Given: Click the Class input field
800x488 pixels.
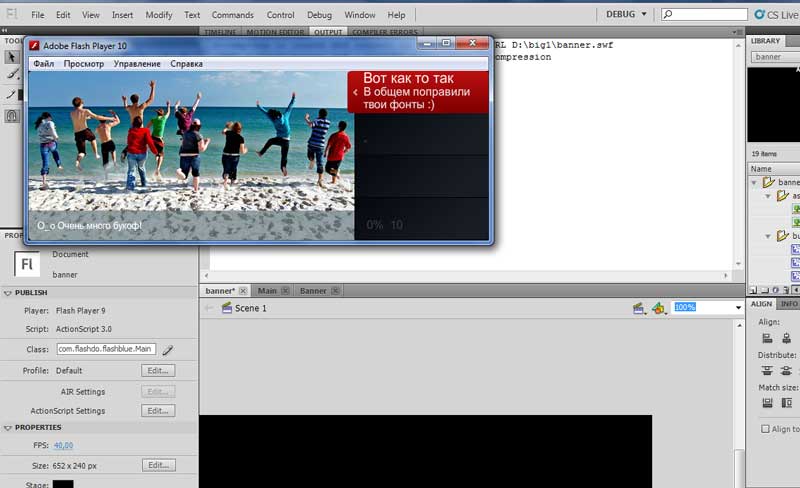Looking at the screenshot, I should [106, 349].
